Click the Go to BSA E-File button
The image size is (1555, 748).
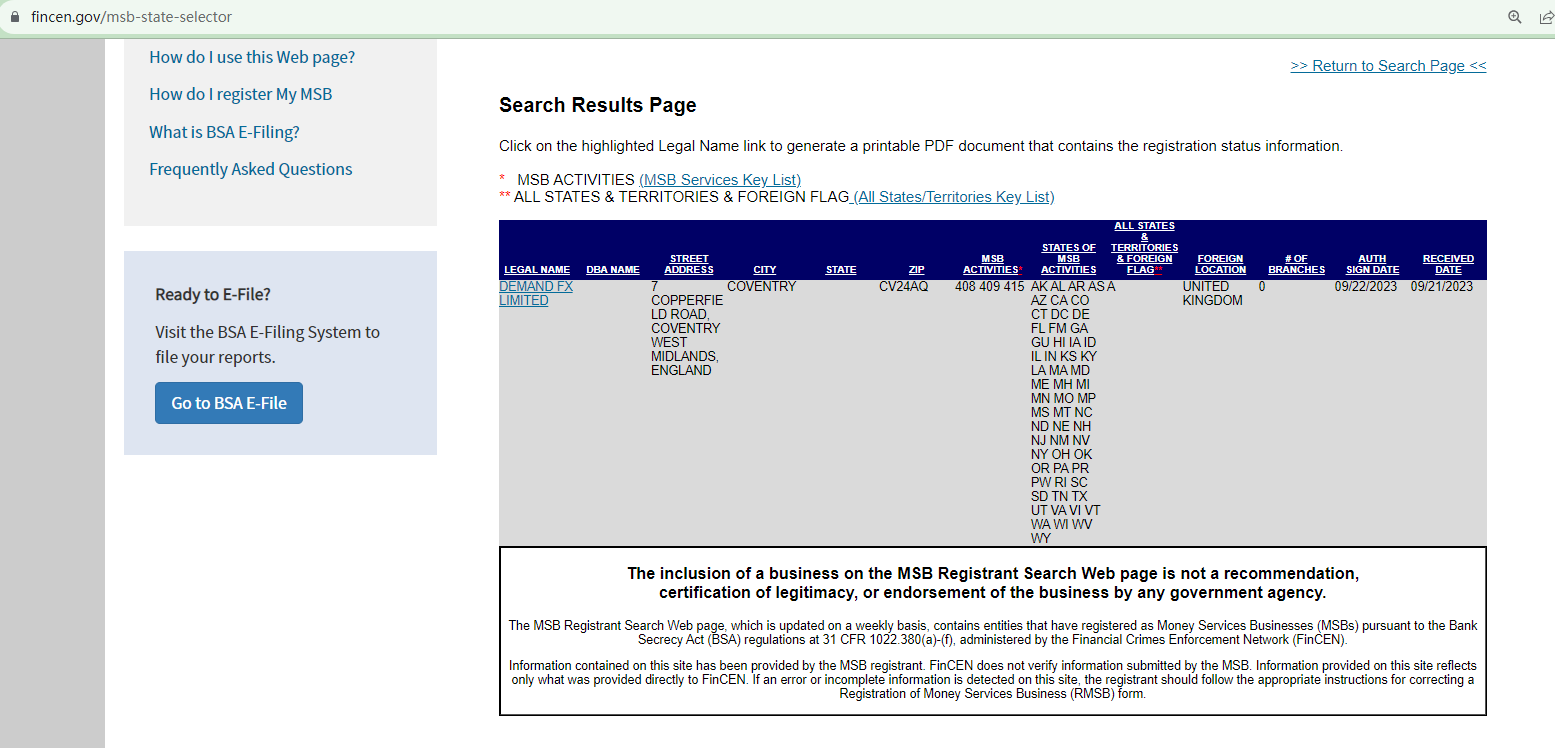coord(229,403)
